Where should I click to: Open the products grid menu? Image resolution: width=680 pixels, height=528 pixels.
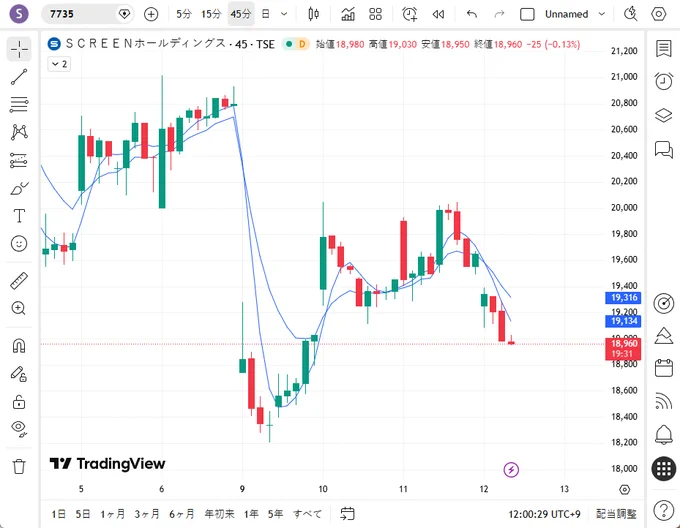click(664, 469)
